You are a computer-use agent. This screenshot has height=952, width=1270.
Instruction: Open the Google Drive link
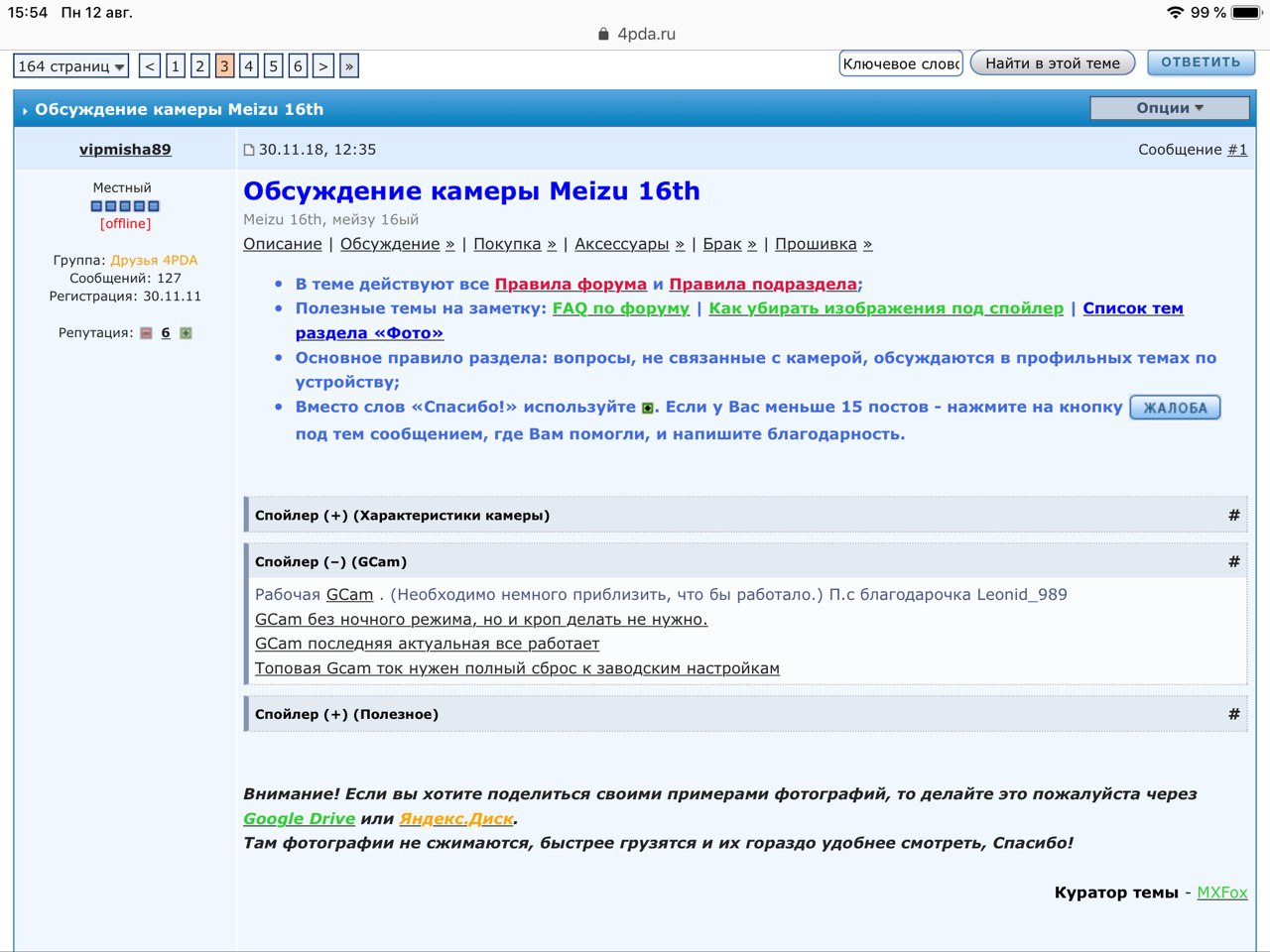[x=299, y=819]
